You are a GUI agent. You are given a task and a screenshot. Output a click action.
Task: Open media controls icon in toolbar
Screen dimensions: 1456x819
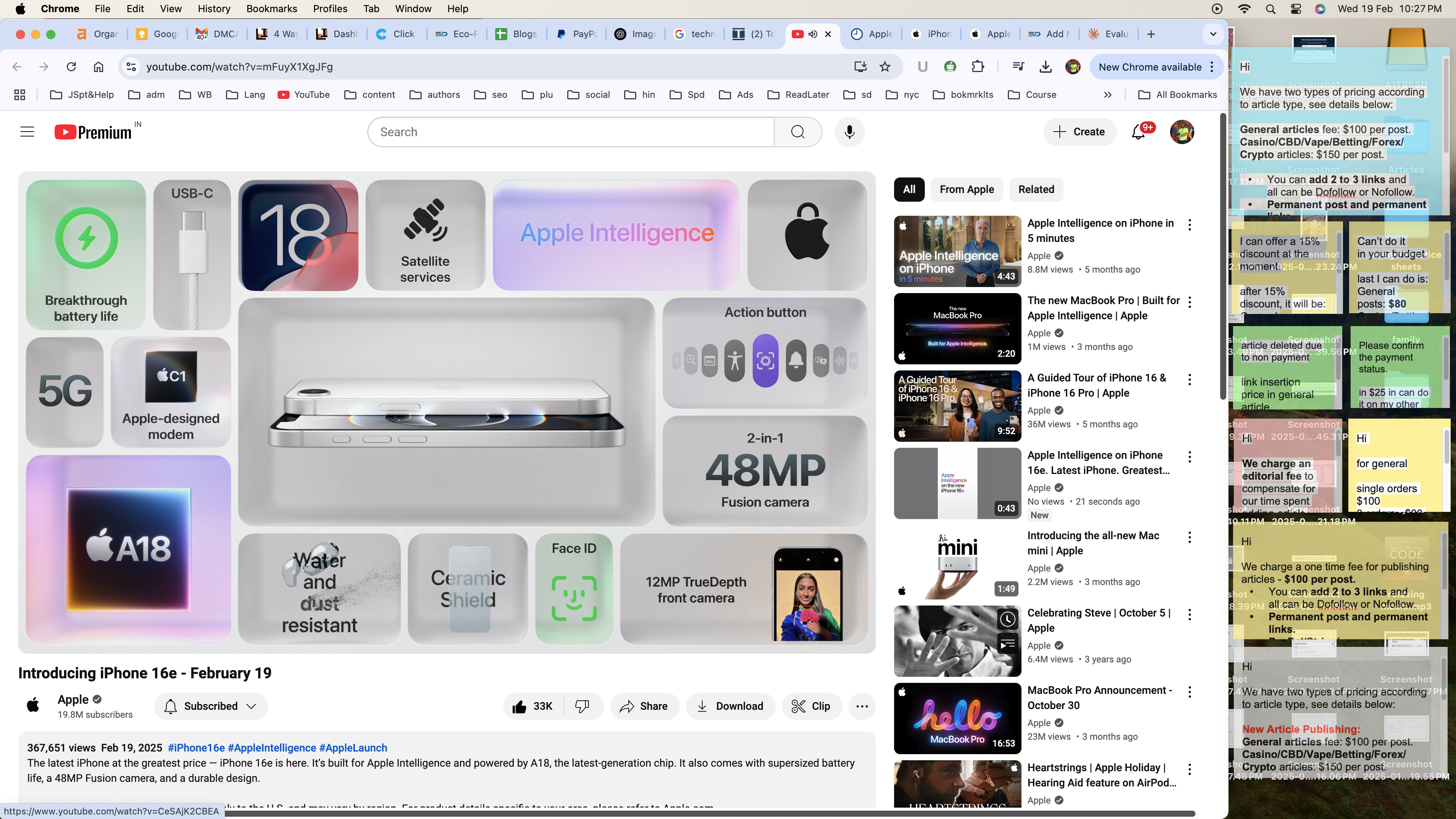pos(1018,67)
